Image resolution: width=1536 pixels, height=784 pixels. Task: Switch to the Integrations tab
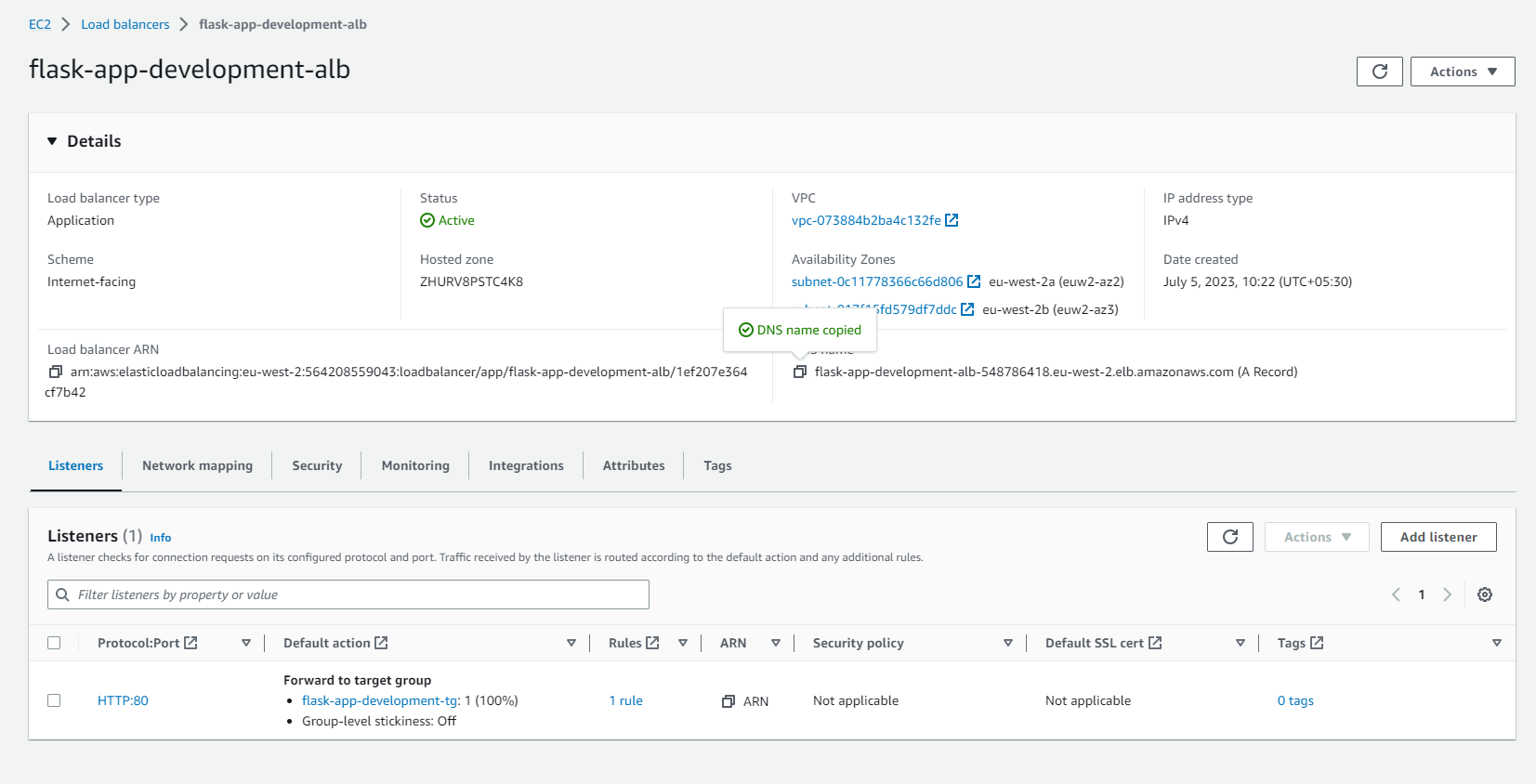coord(526,465)
